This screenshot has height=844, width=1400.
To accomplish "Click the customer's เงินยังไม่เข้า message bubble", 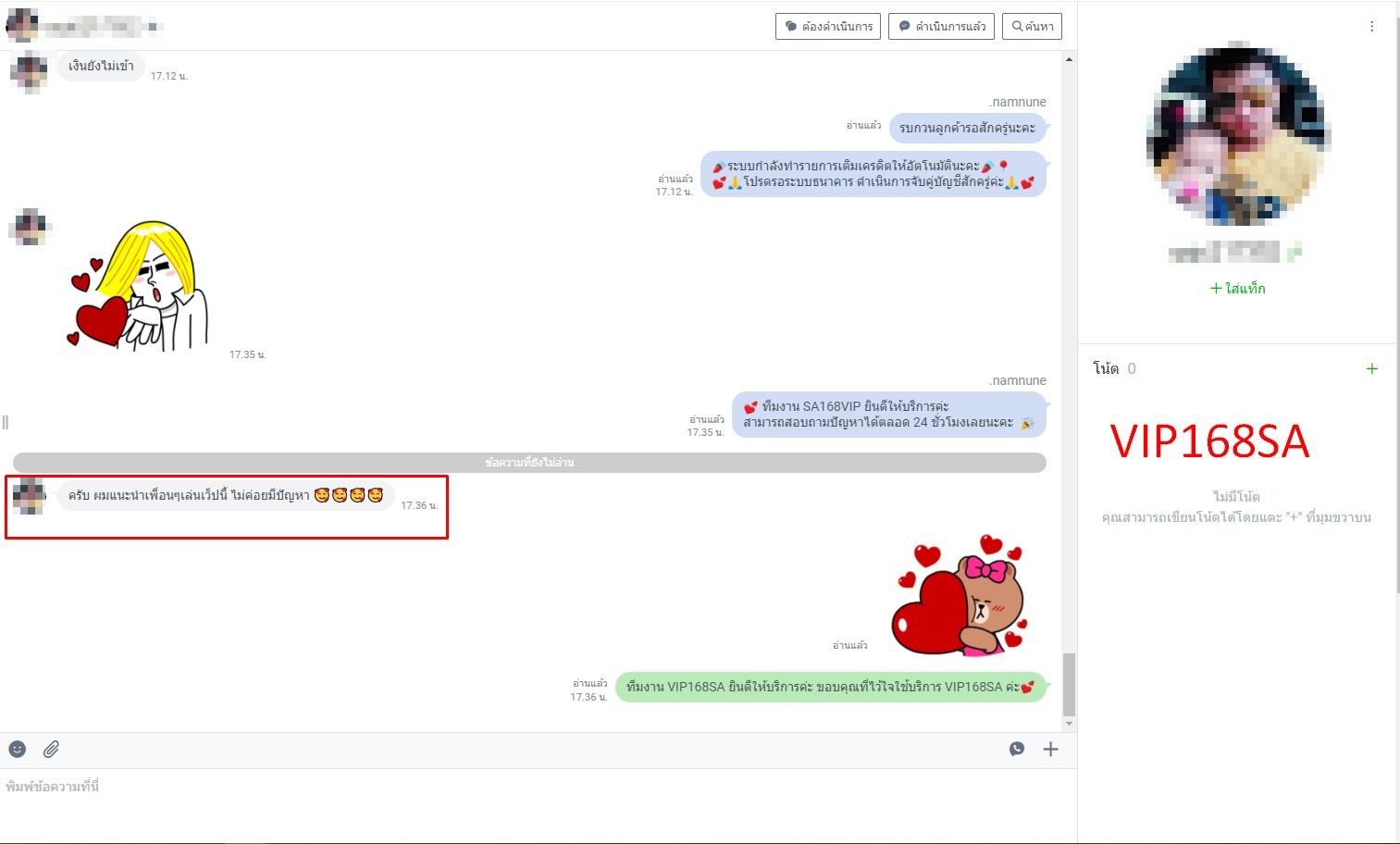I will pos(101,66).
